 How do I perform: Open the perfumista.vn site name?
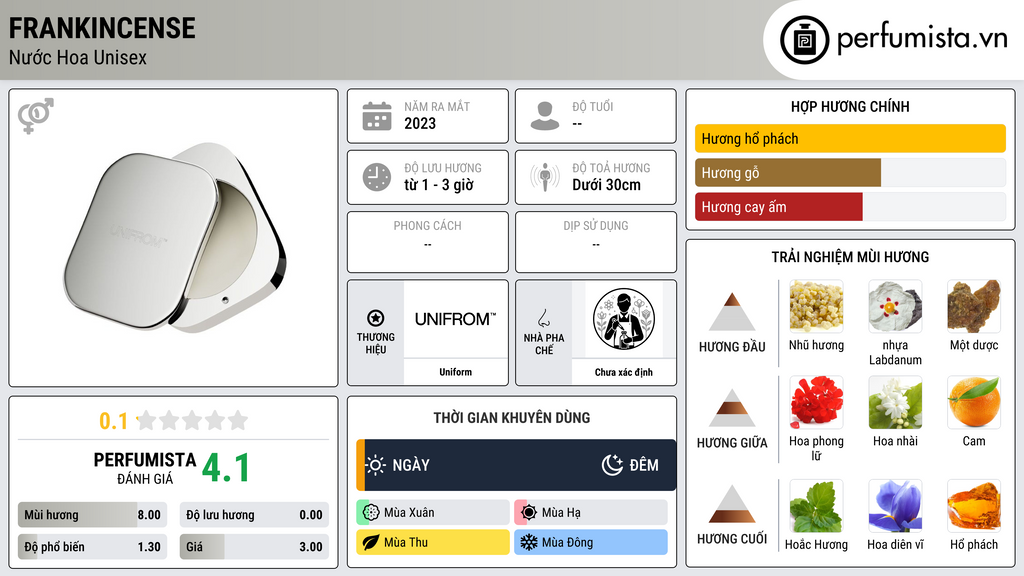(922, 39)
